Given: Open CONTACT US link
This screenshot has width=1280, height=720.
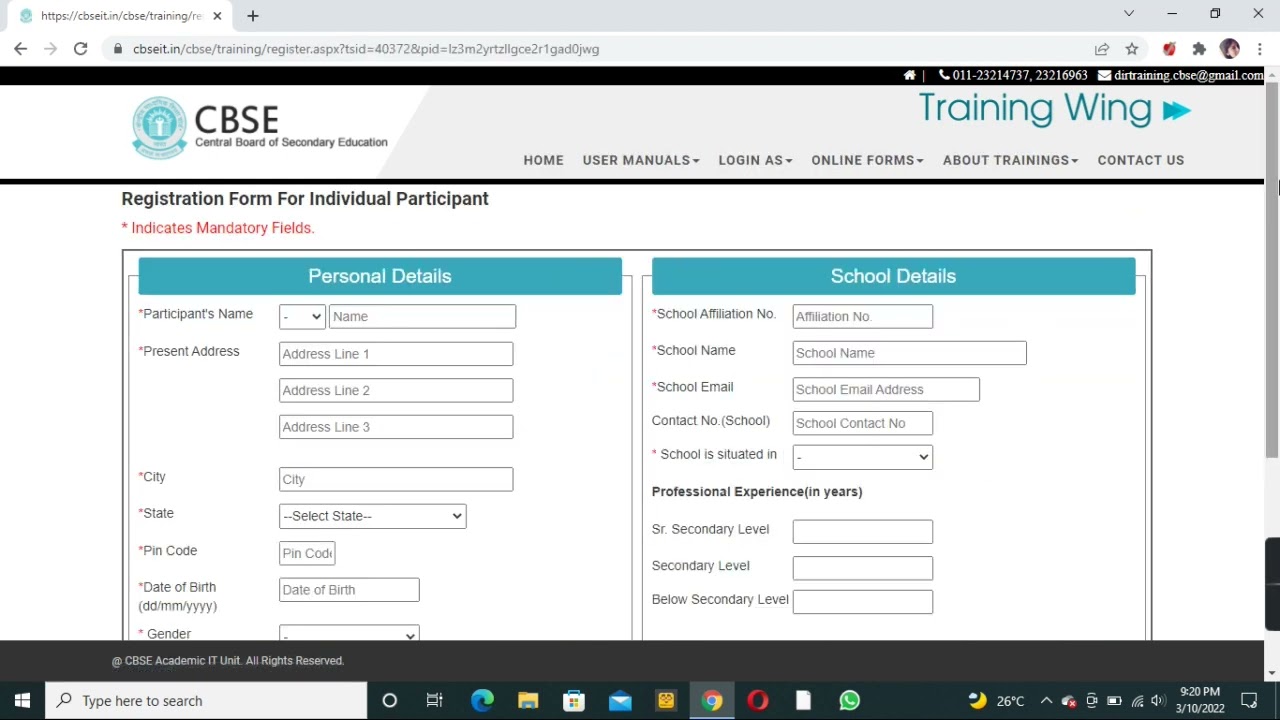Looking at the screenshot, I should click(x=1140, y=160).
